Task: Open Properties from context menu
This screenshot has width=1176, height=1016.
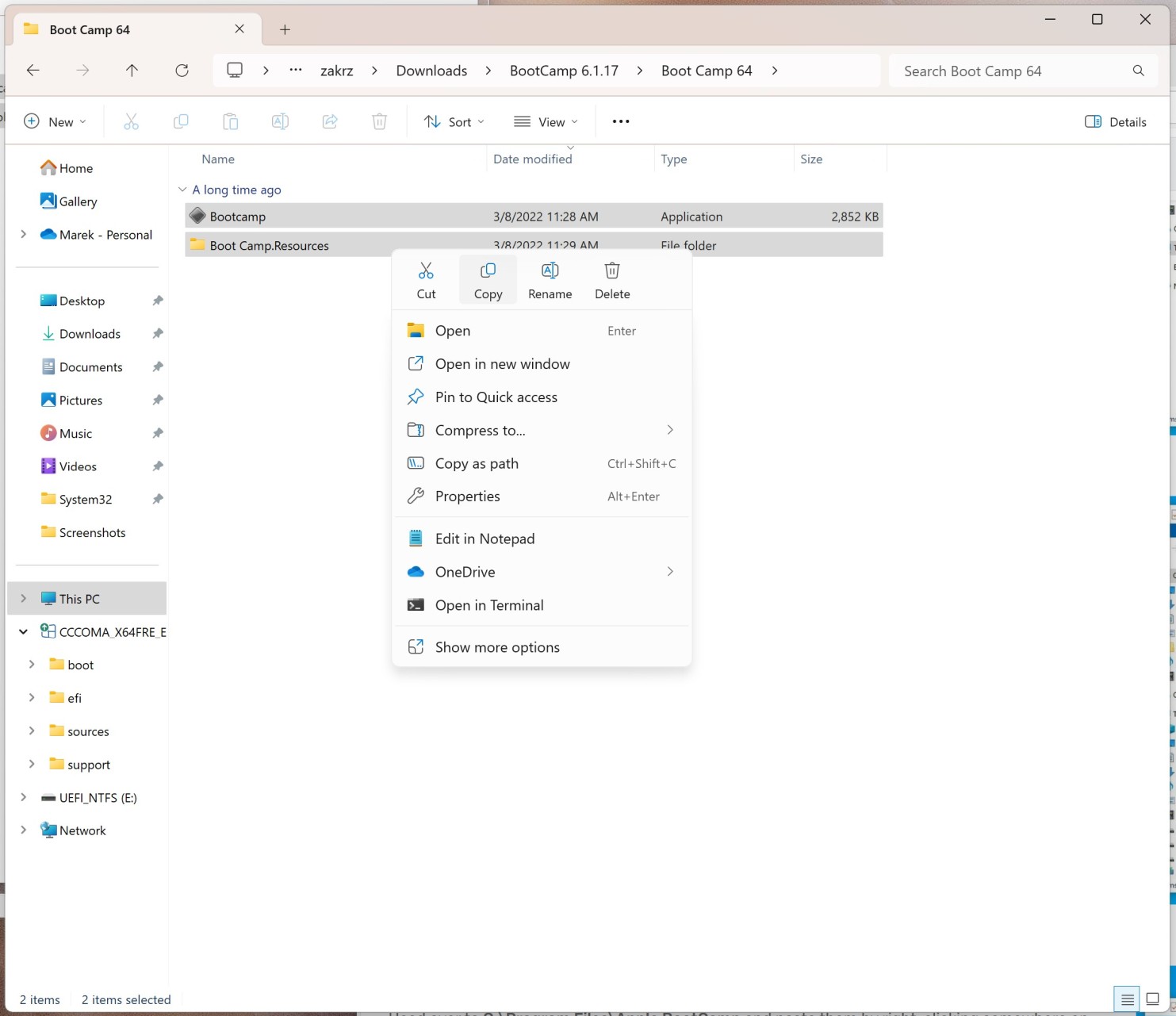Action: click(x=542, y=496)
